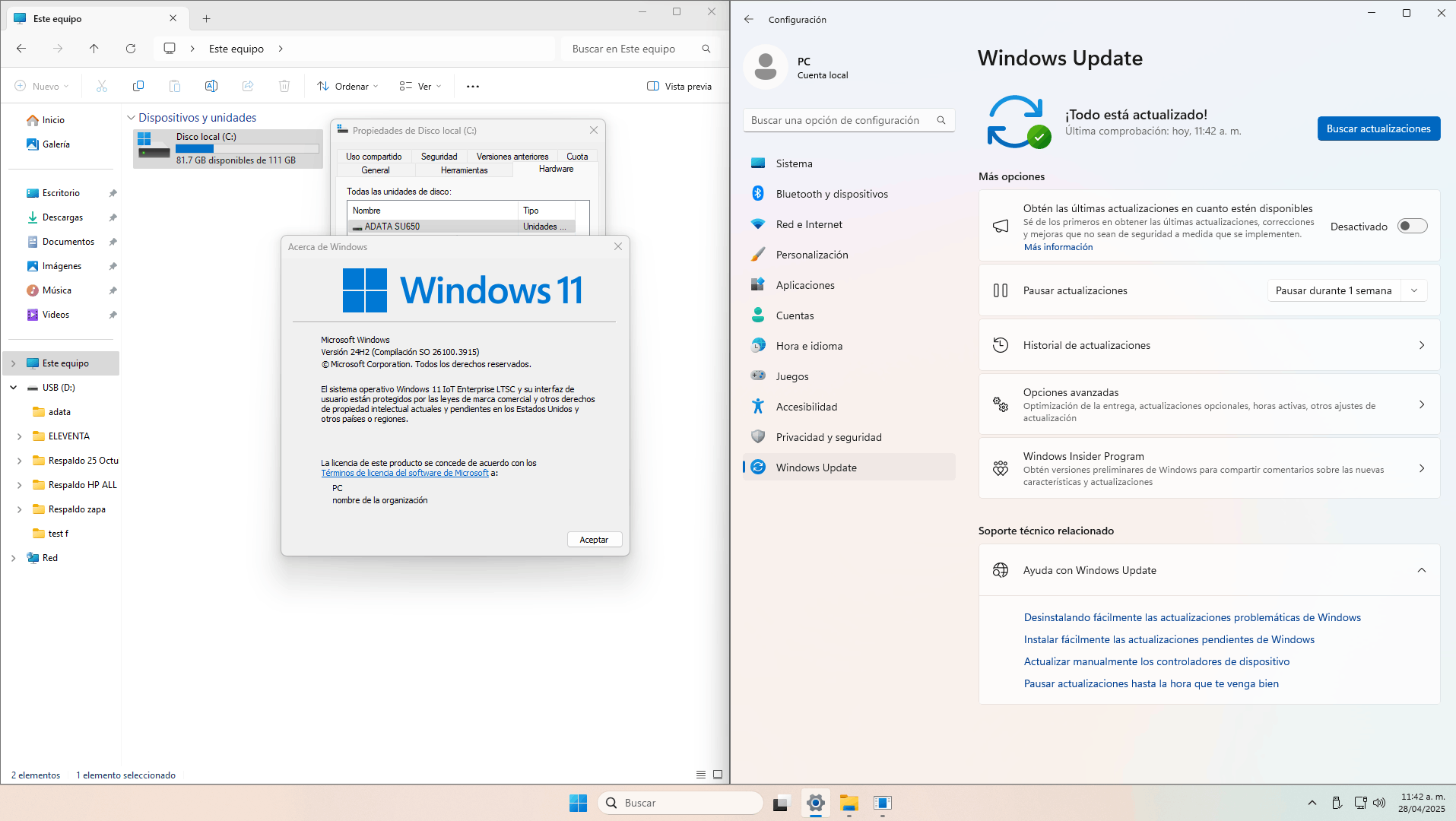Click the PC user account avatar in Settings
Screen dimensions: 1456x821
[766, 67]
